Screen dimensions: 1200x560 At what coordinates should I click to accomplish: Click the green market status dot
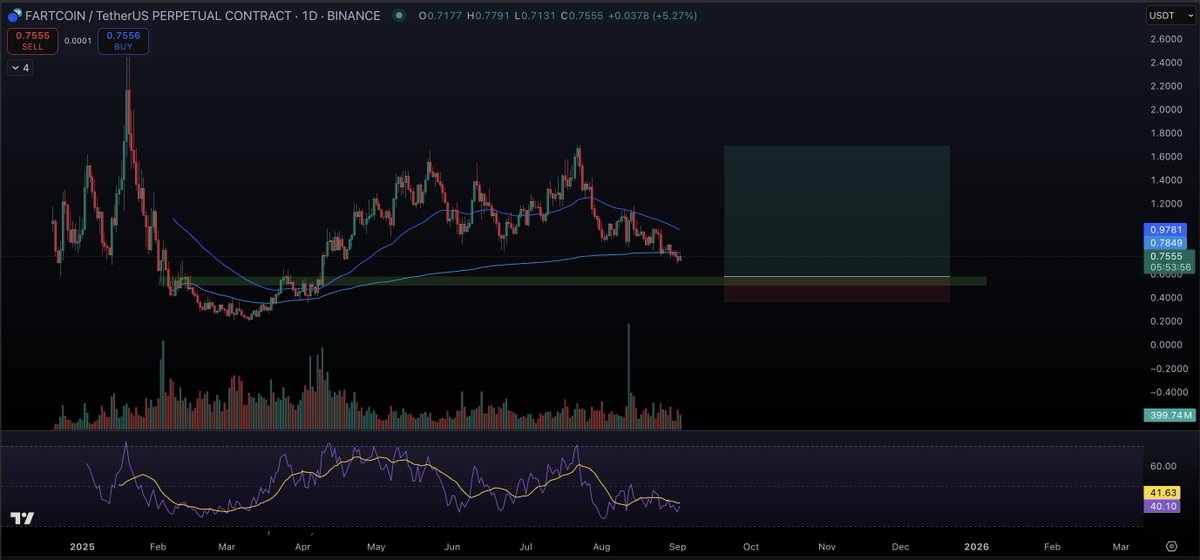point(400,16)
